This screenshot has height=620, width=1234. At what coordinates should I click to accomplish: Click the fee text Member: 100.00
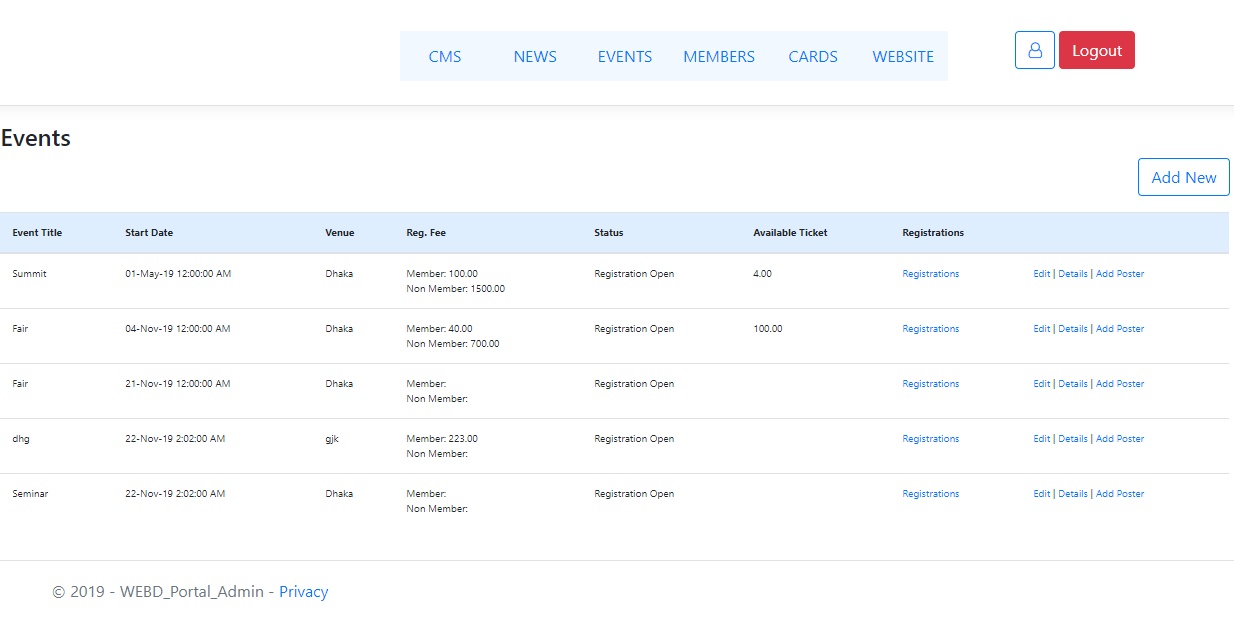pos(442,274)
